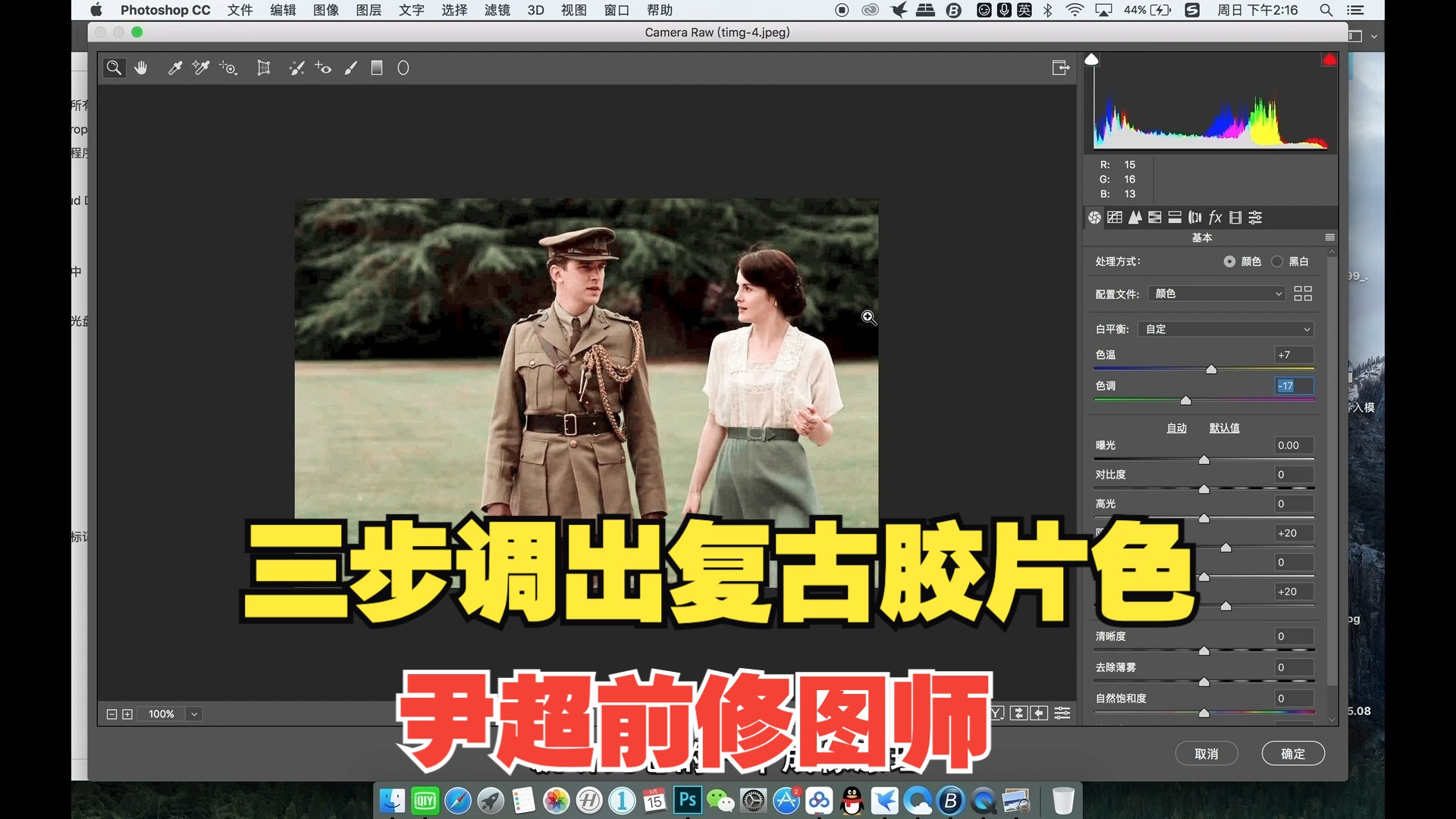
Task: Select the Radial Filter tool
Action: point(403,68)
